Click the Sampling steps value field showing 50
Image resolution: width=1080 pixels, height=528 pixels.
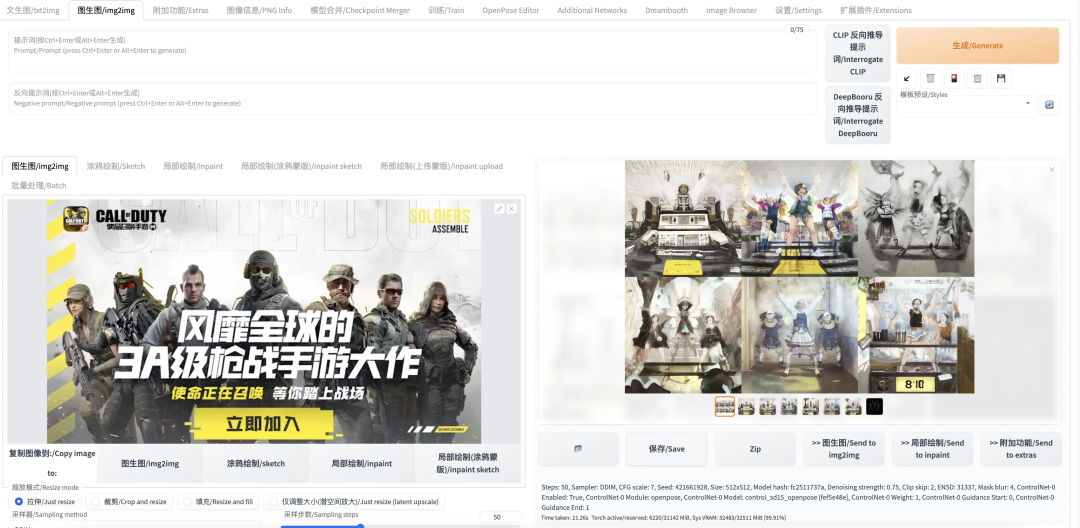click(x=500, y=517)
